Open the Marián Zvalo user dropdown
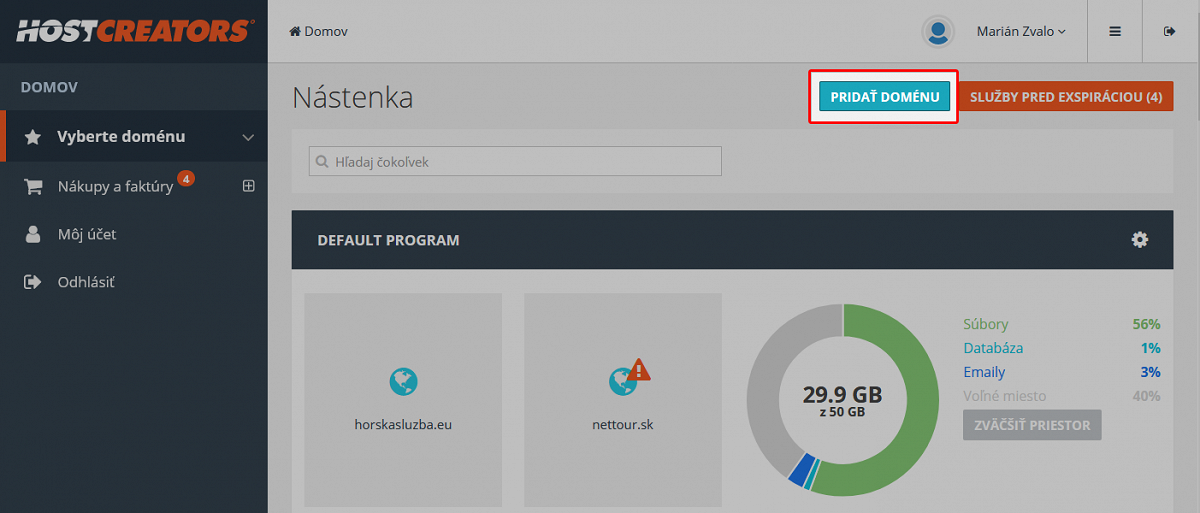Image resolution: width=1200 pixels, height=513 pixels. pyautogui.click(x=1021, y=31)
